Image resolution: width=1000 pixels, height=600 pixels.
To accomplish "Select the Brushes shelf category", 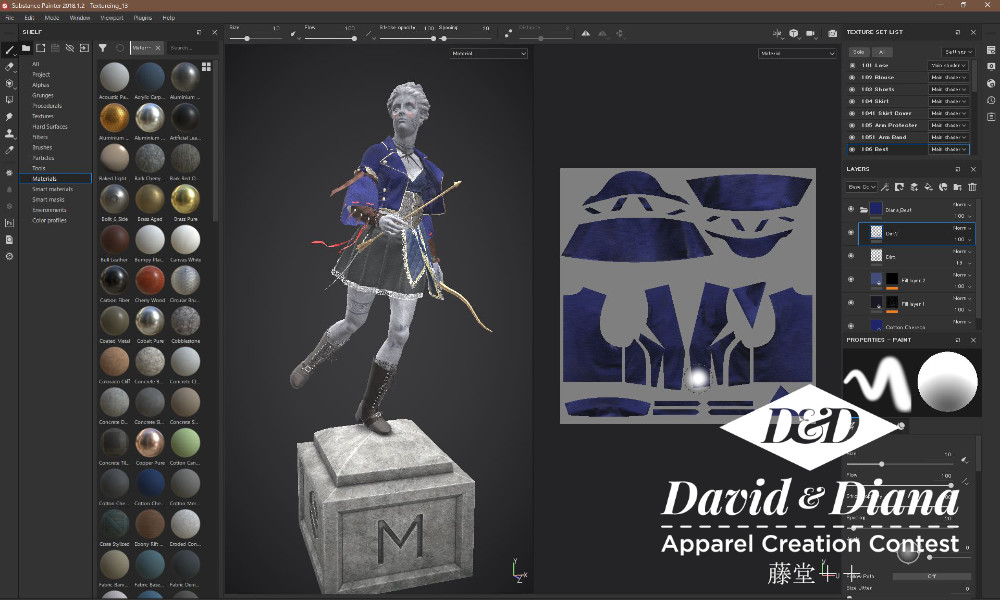I will [42, 147].
